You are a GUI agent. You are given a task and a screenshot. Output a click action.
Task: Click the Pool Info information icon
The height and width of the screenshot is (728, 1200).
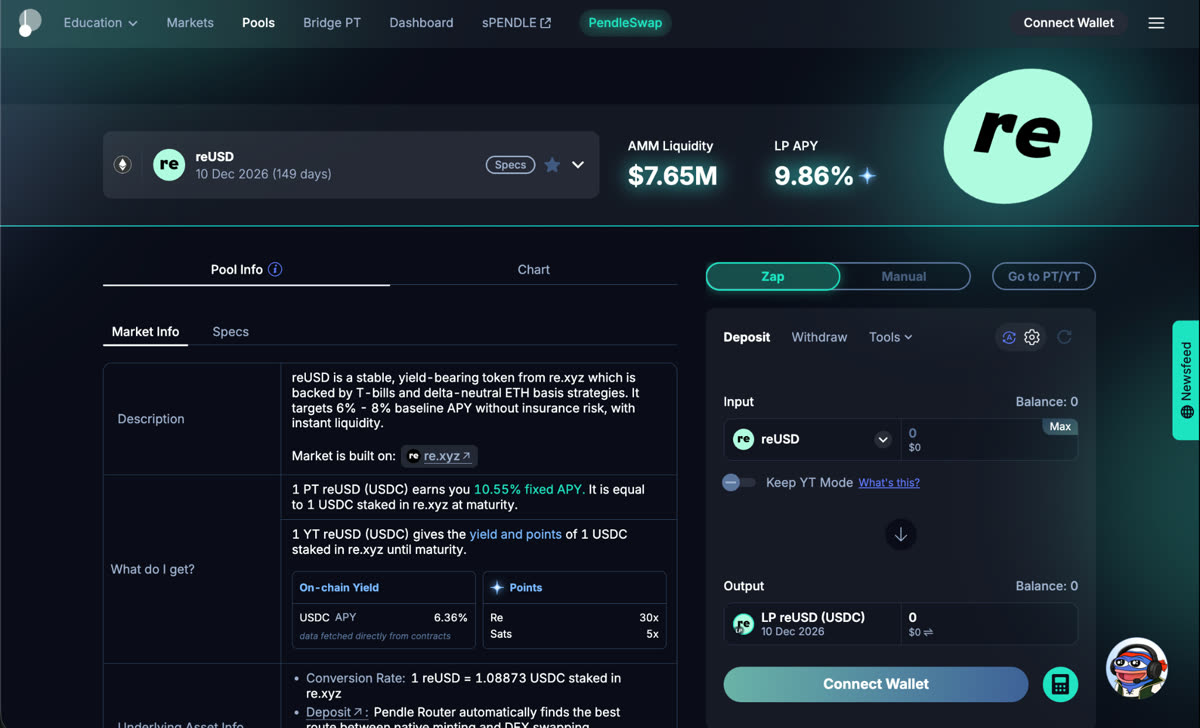point(275,270)
